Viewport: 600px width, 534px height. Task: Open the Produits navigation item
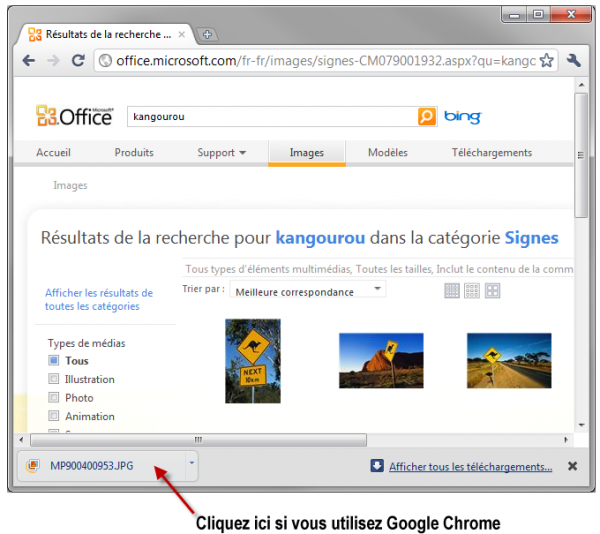[134, 153]
